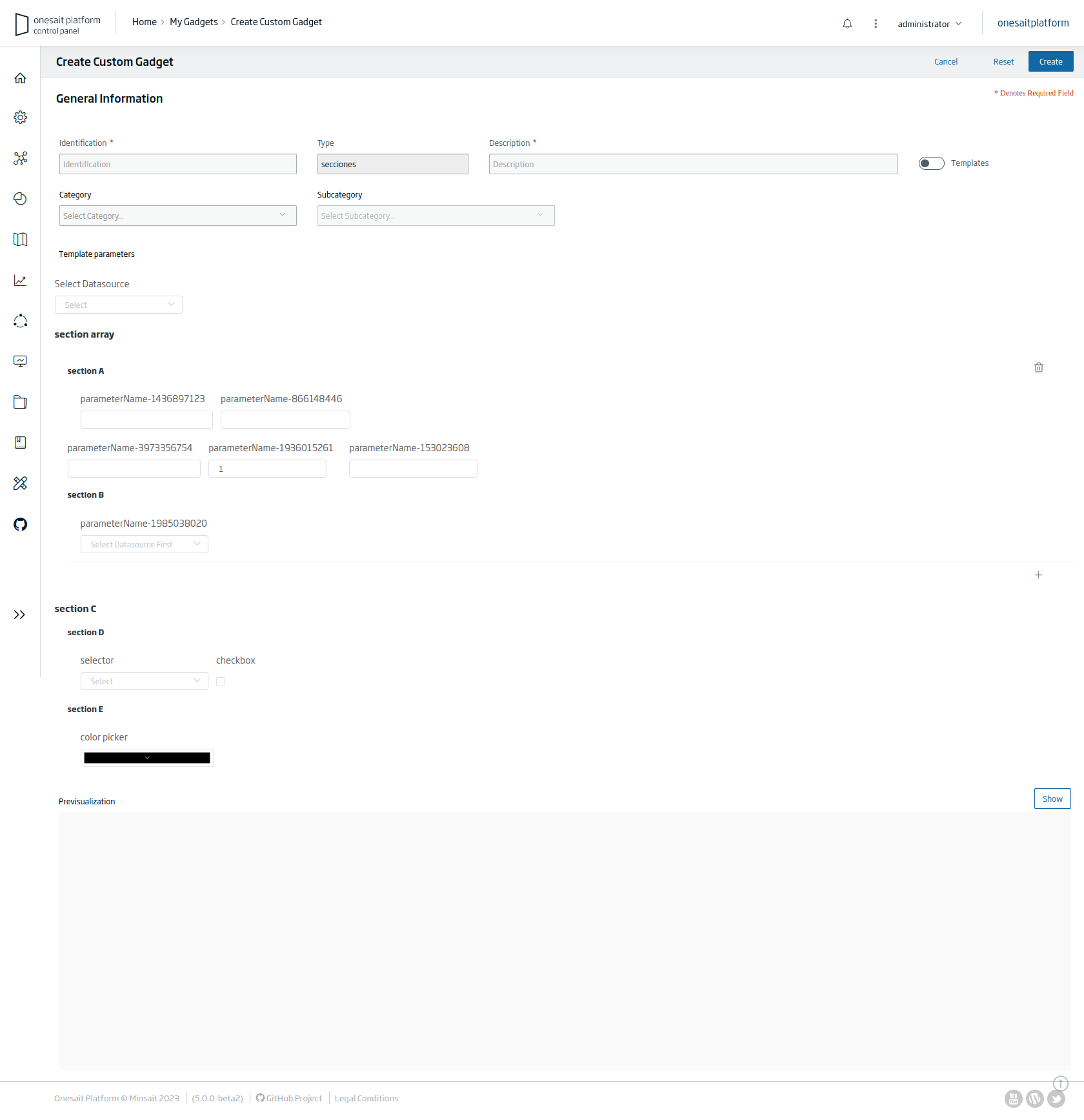
Task: Open the GitHub icon in sidebar
Action: (20, 524)
